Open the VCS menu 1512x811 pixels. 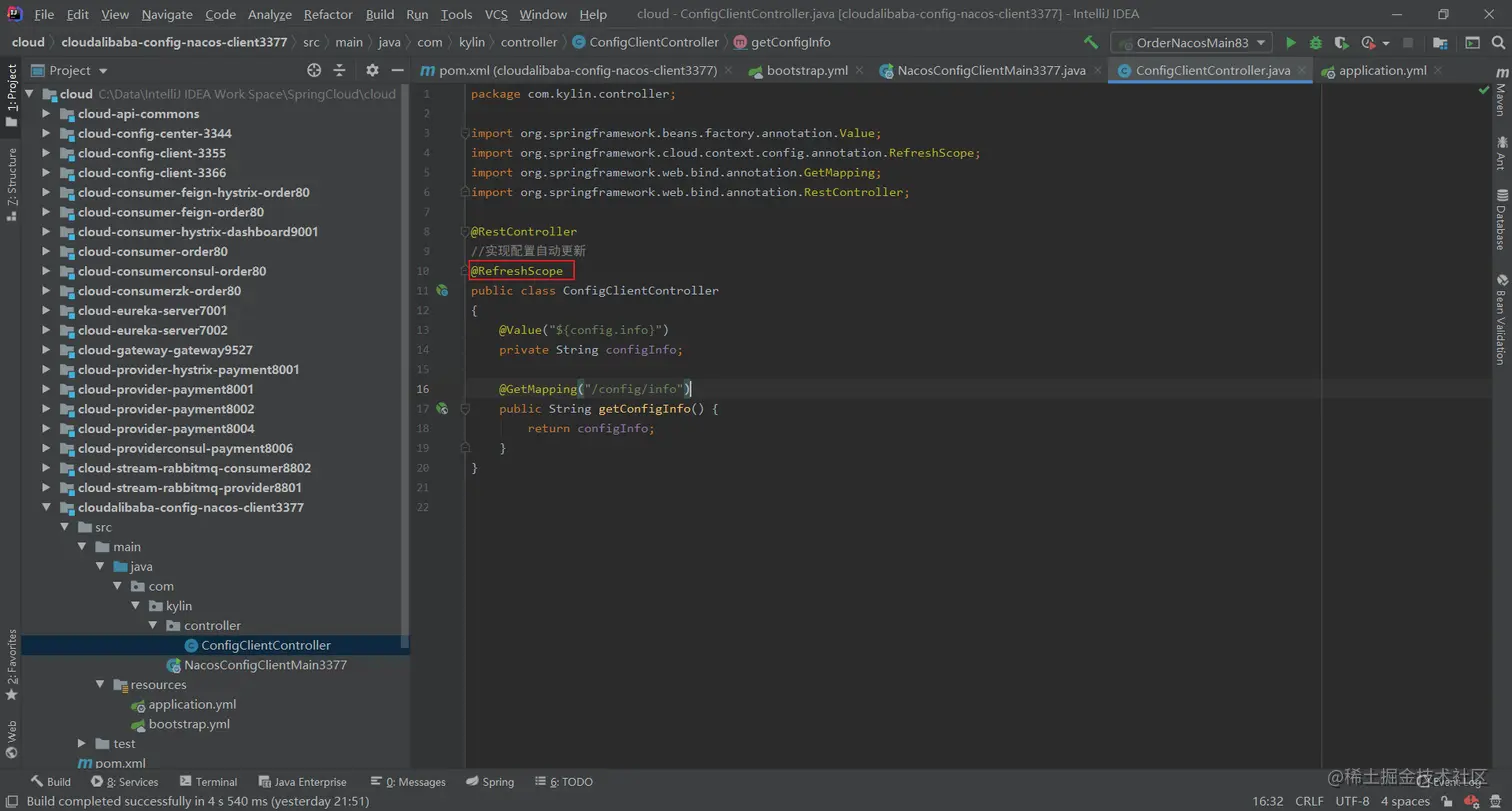tap(496, 14)
